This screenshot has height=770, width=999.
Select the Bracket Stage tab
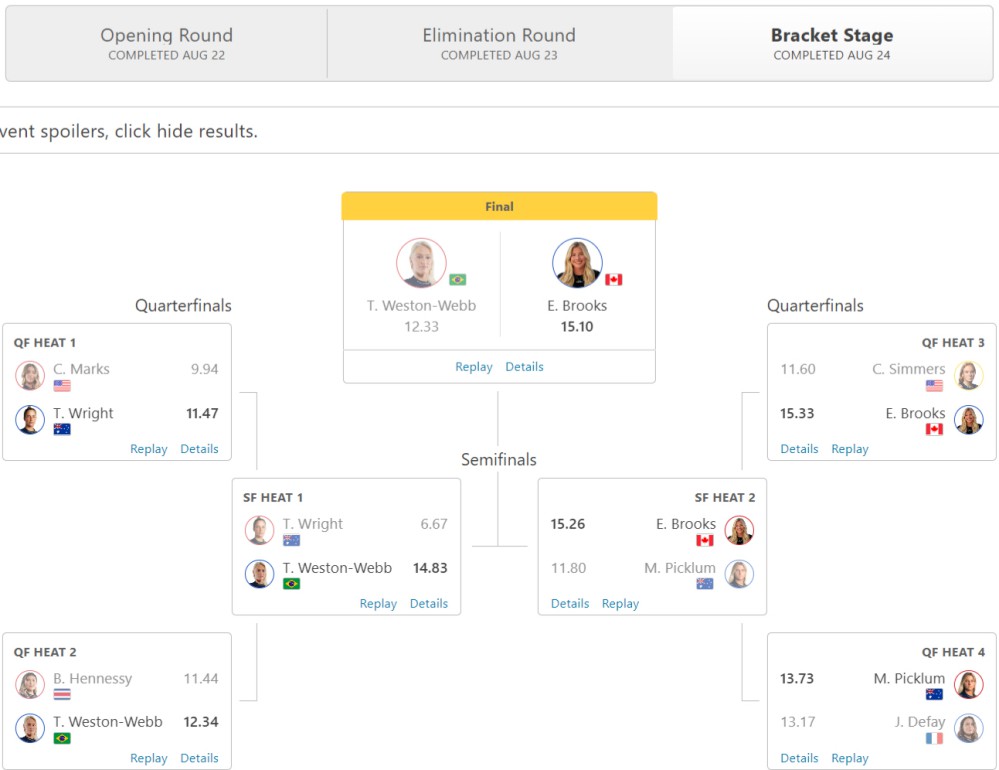coord(831,44)
